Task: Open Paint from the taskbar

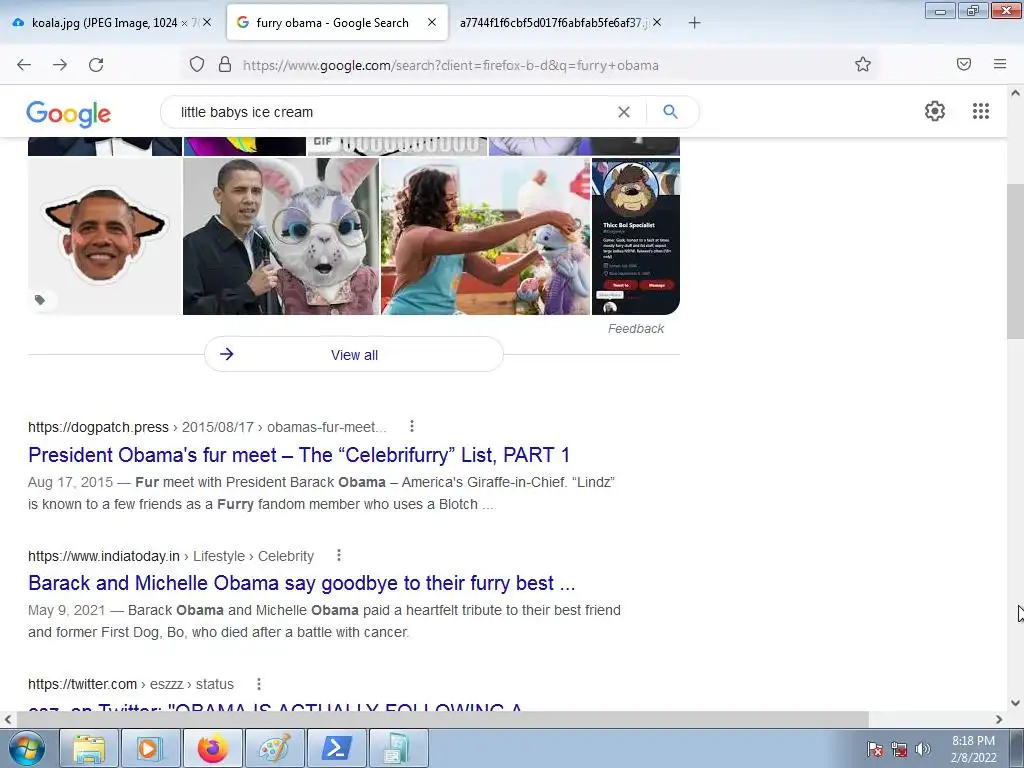Action: (x=274, y=748)
